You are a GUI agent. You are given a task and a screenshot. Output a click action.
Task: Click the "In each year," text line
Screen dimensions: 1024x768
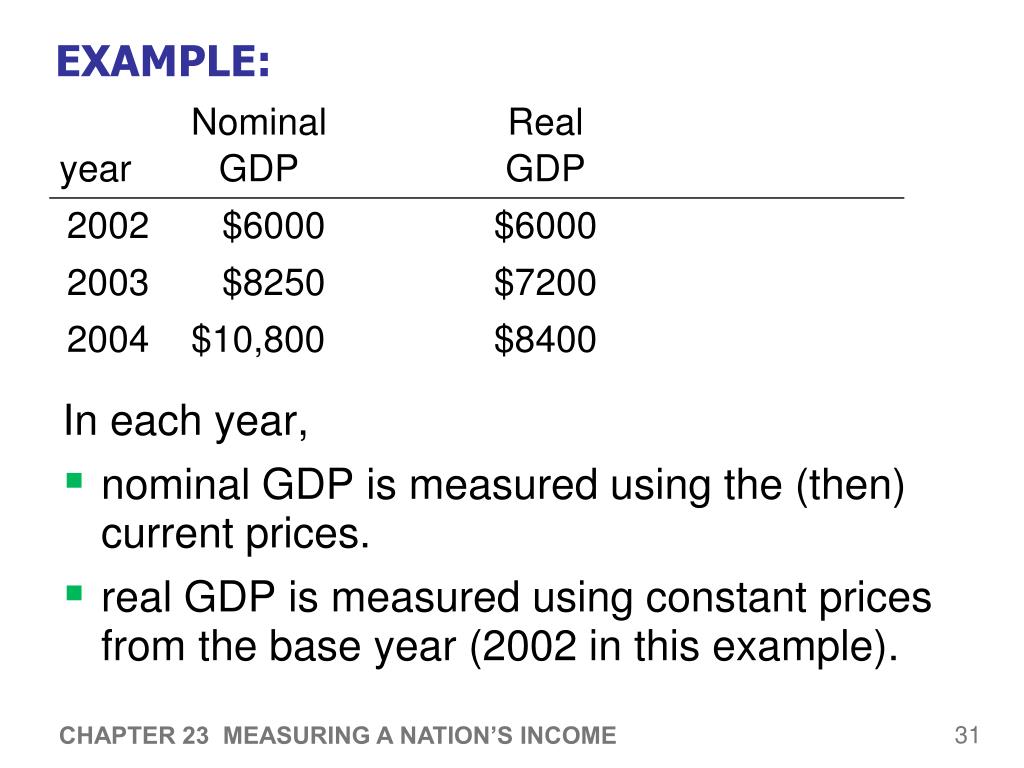point(186,422)
